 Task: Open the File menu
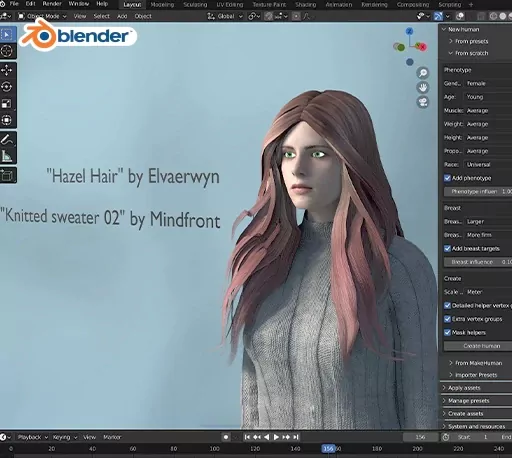pos(14,4)
